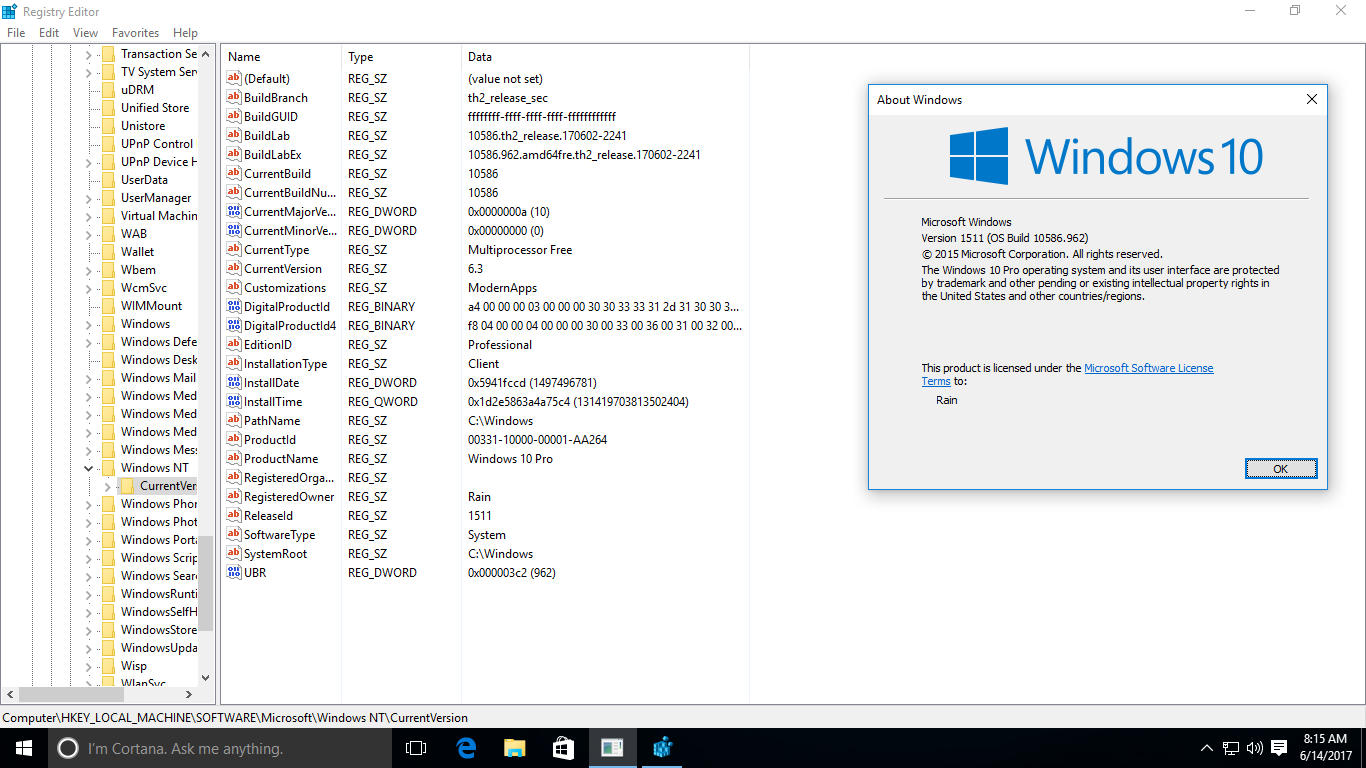
Task: Select the Customizations value name
Action: pyautogui.click(x=285, y=288)
